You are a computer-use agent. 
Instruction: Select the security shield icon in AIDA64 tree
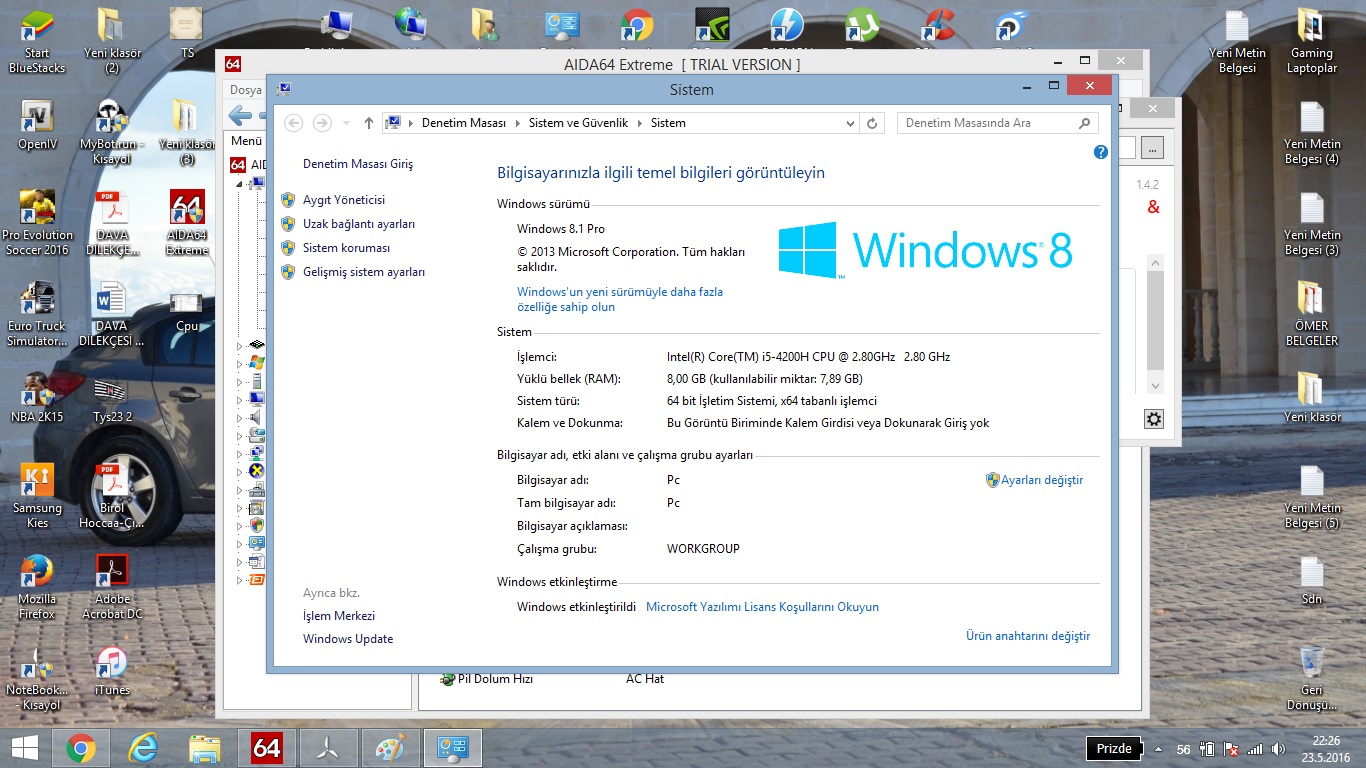256,525
